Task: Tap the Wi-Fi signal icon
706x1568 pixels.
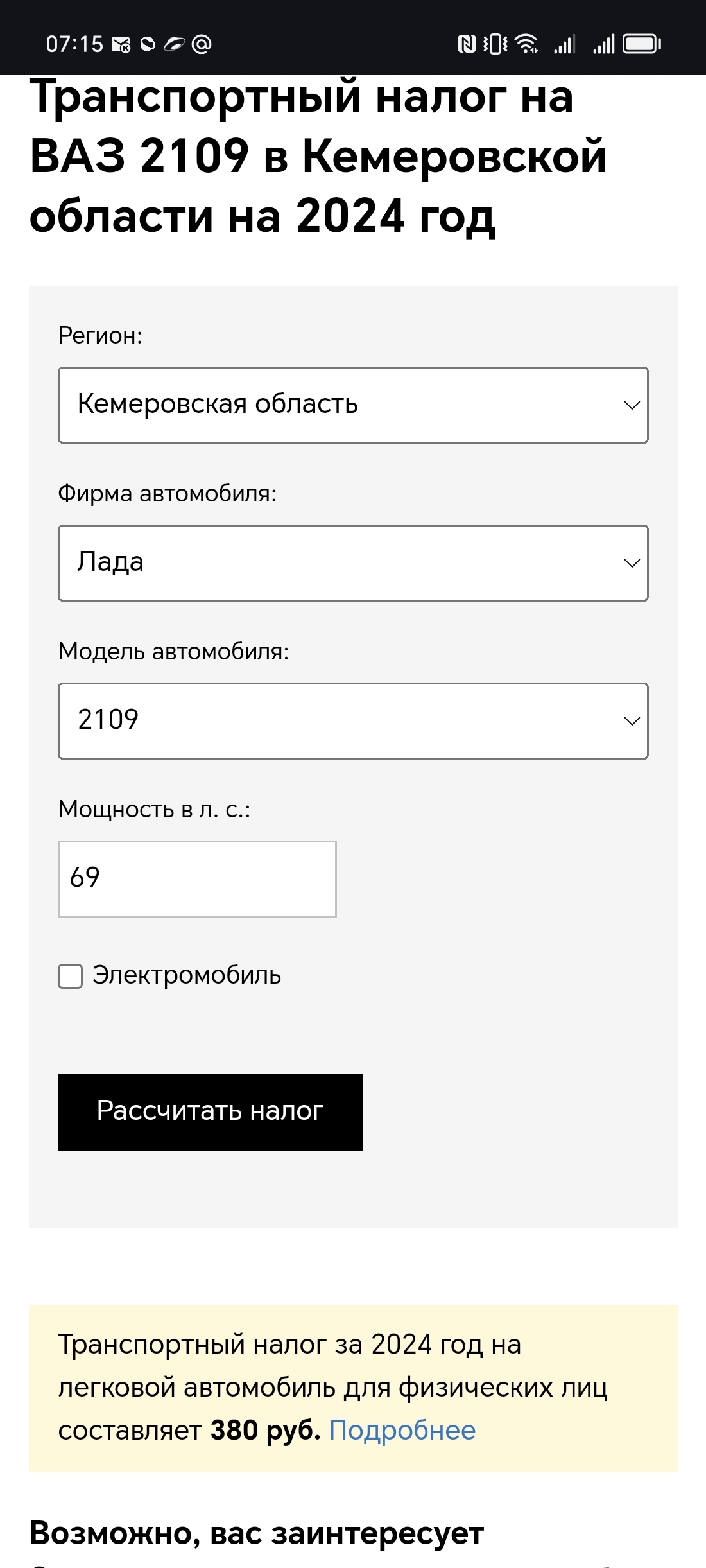Action: pos(527,44)
